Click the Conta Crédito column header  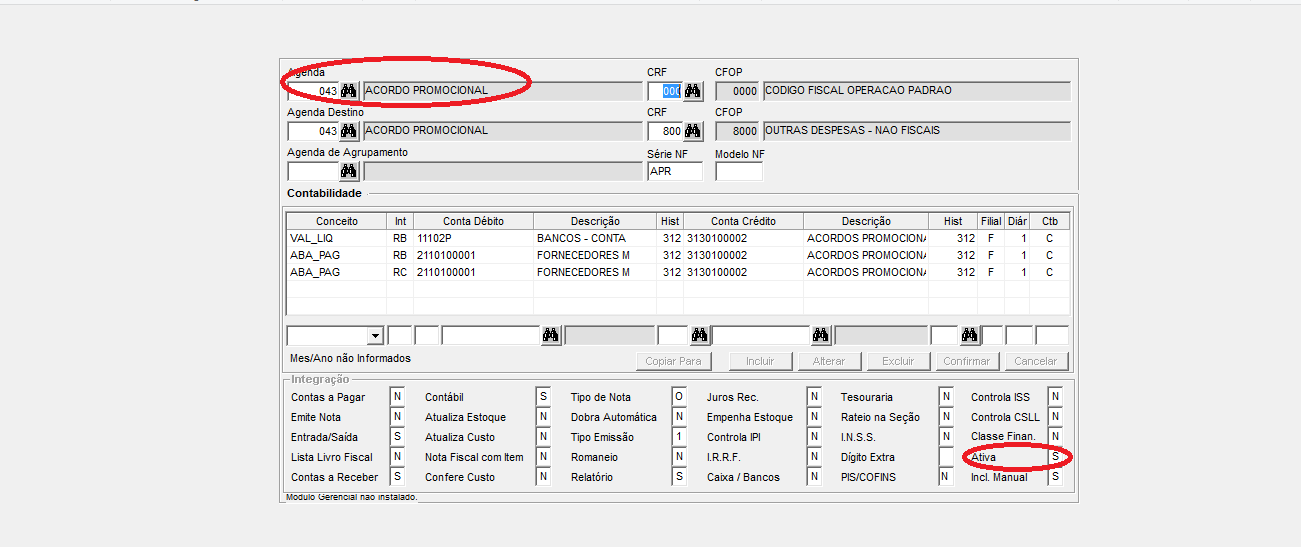pos(743,221)
